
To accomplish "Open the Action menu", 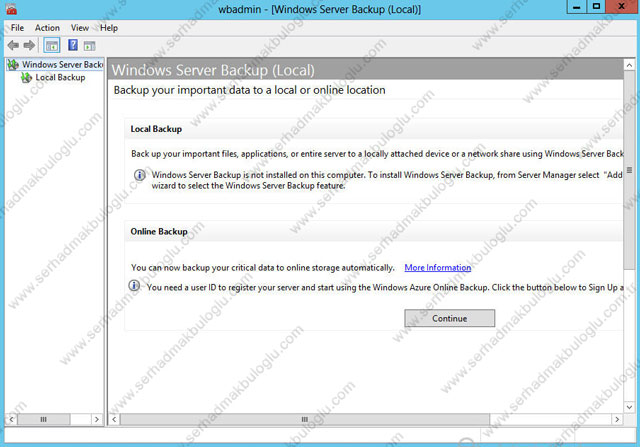I will pyautogui.click(x=47, y=28).
